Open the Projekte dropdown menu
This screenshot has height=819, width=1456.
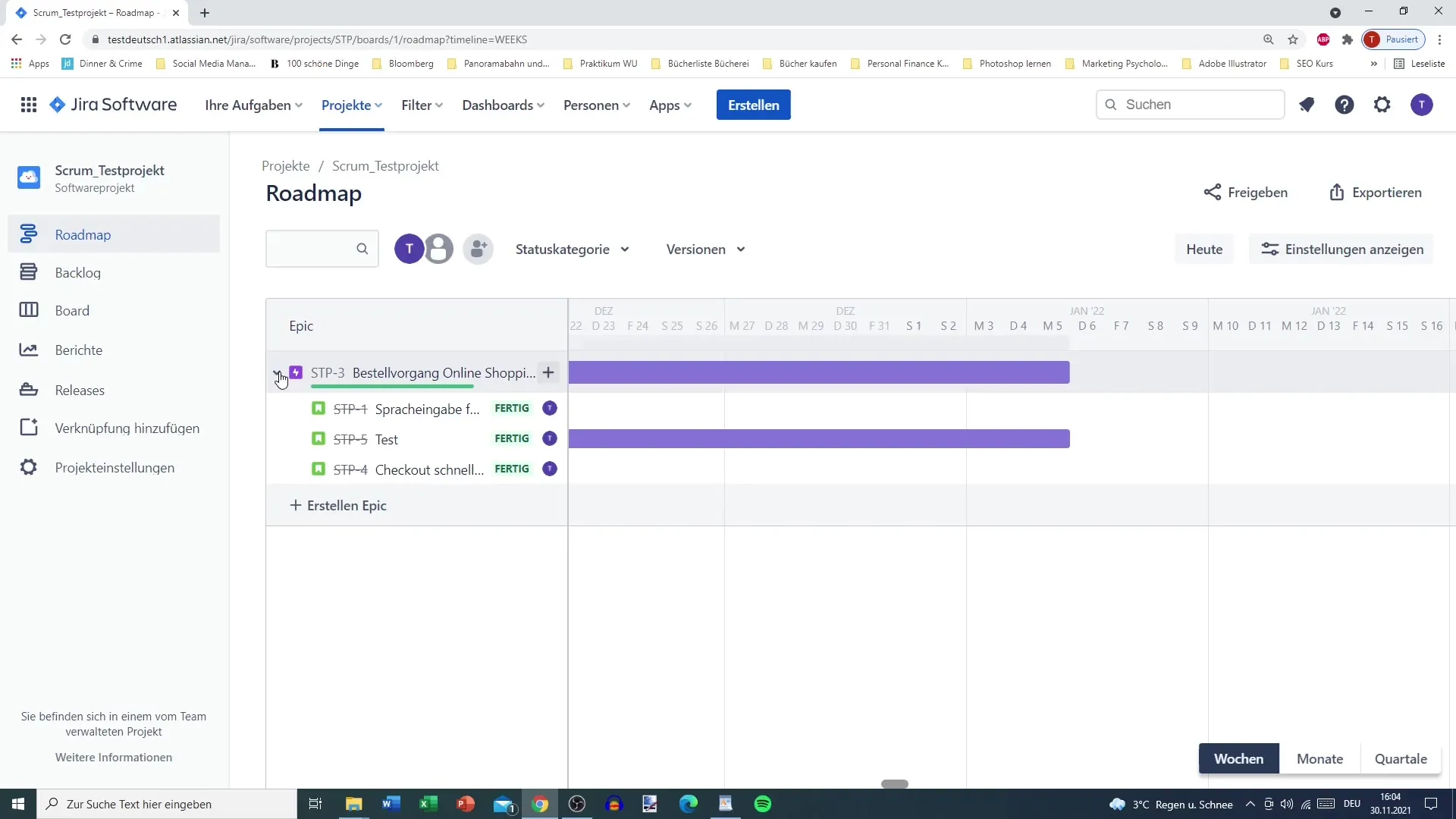tap(352, 105)
